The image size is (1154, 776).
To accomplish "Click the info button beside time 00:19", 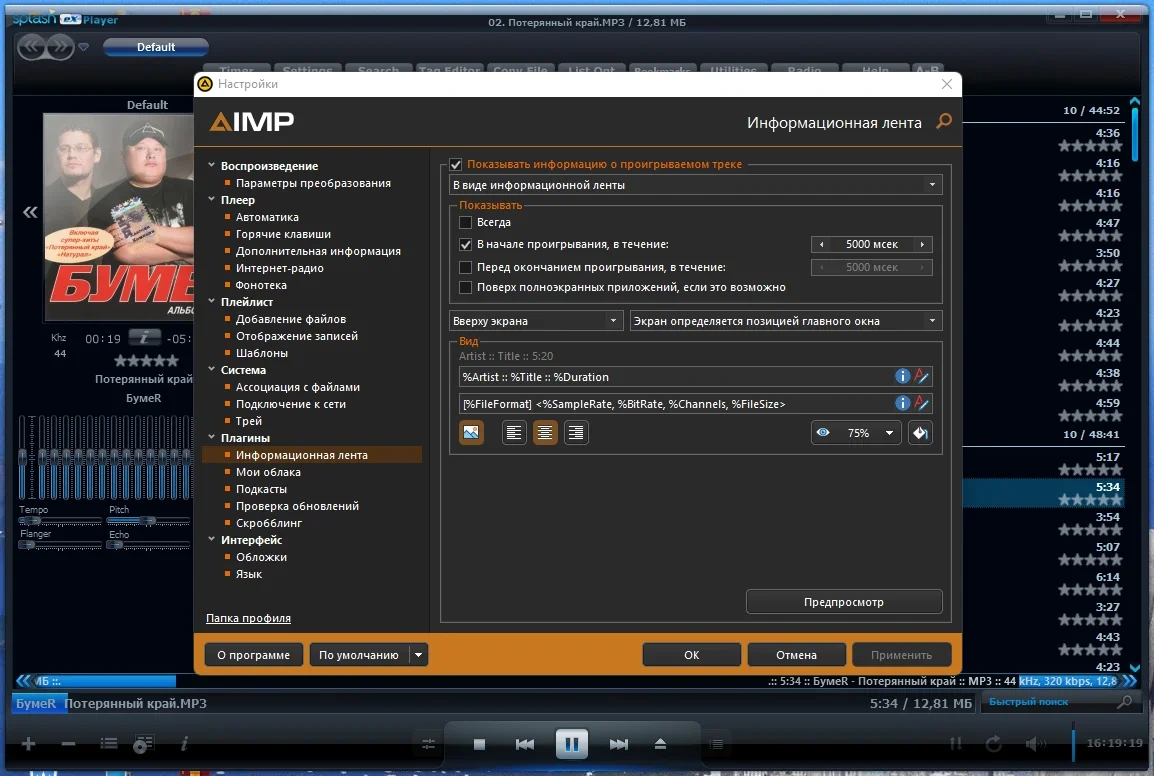I will click(144, 337).
